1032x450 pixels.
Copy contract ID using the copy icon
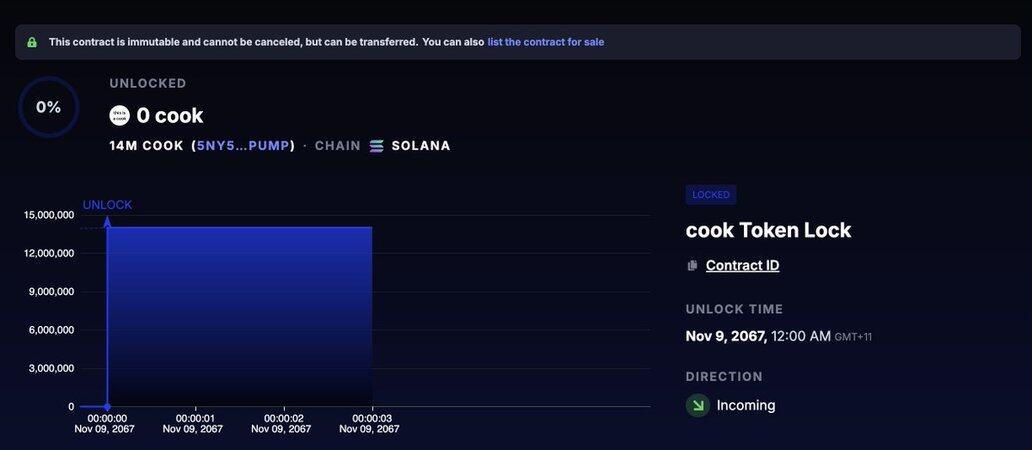[x=692, y=266]
